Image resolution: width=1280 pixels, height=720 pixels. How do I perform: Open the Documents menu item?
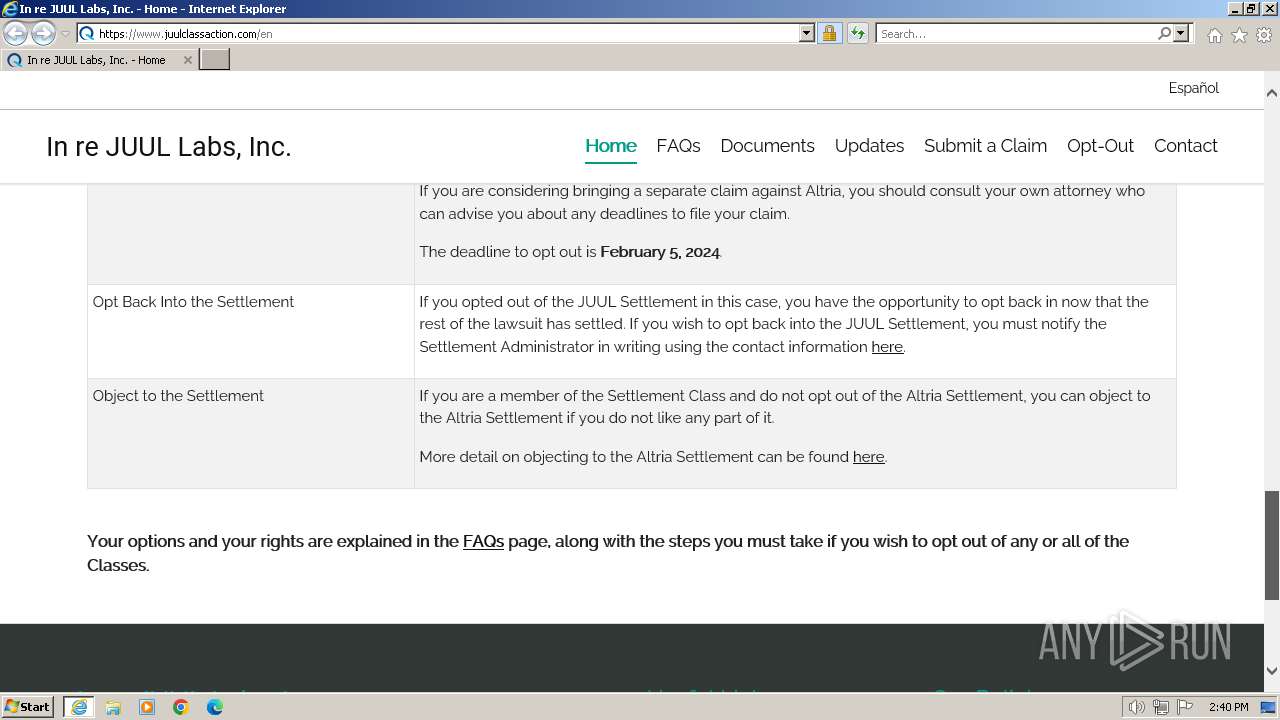coord(767,146)
